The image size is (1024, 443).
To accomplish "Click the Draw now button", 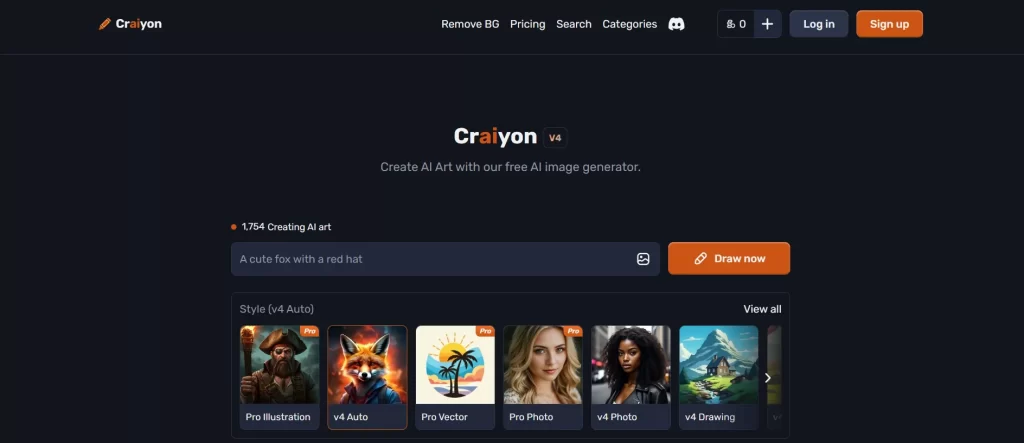I will [729, 259].
